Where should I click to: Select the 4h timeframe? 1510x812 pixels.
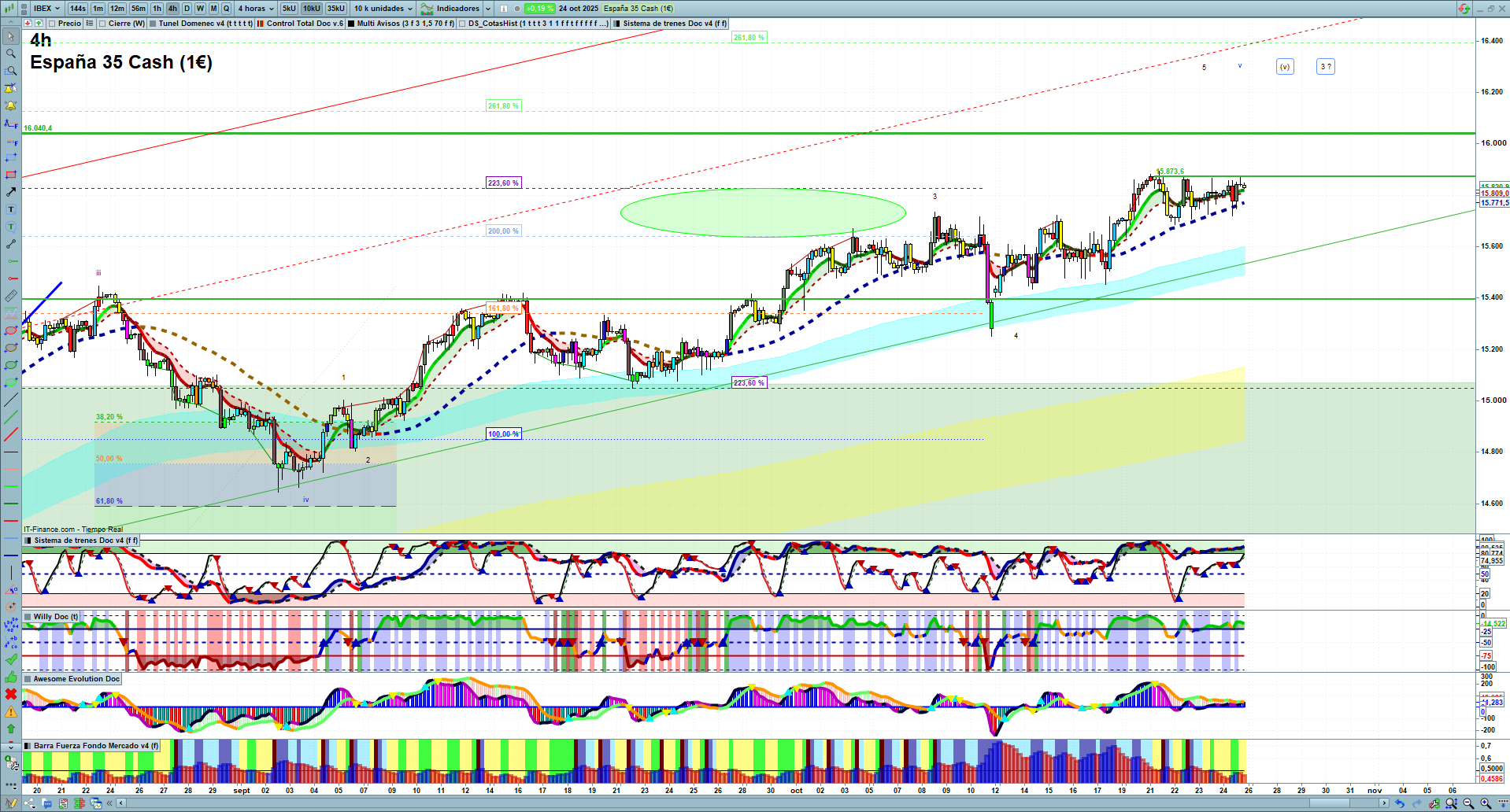172,9
